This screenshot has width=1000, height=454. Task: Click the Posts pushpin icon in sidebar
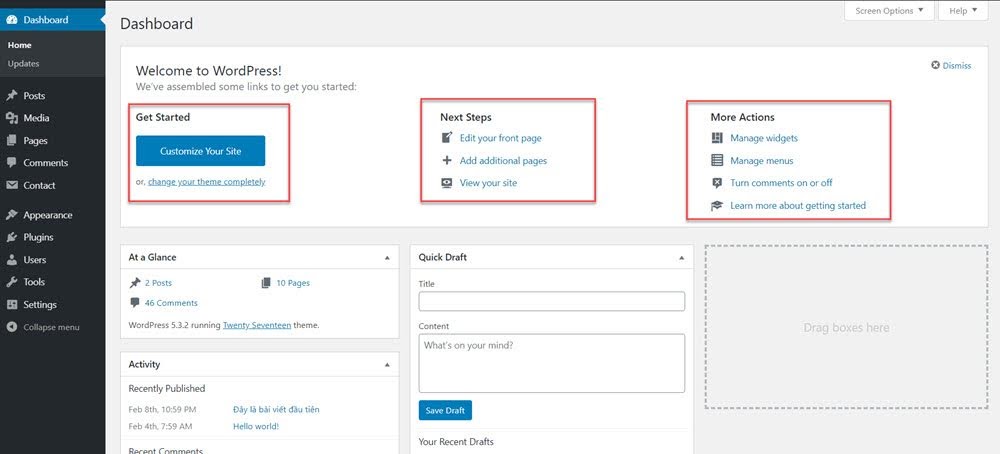click(x=11, y=96)
